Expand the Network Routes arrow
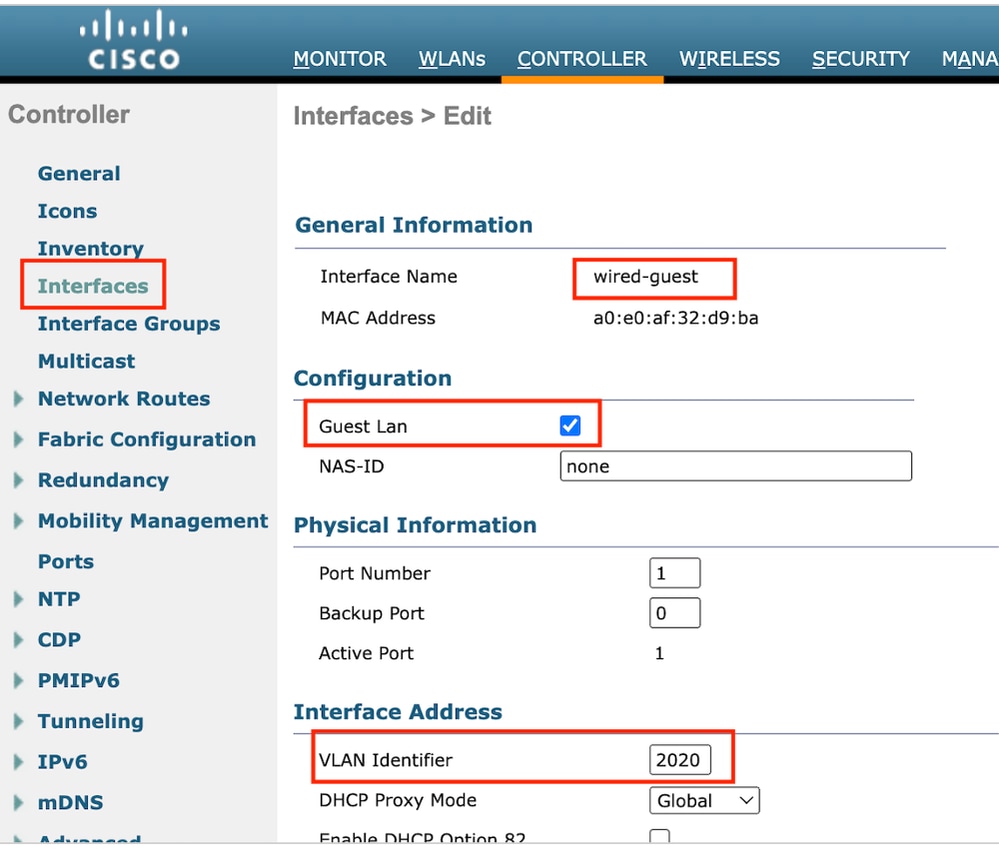Screen dimensions: 999x855 coord(18,399)
